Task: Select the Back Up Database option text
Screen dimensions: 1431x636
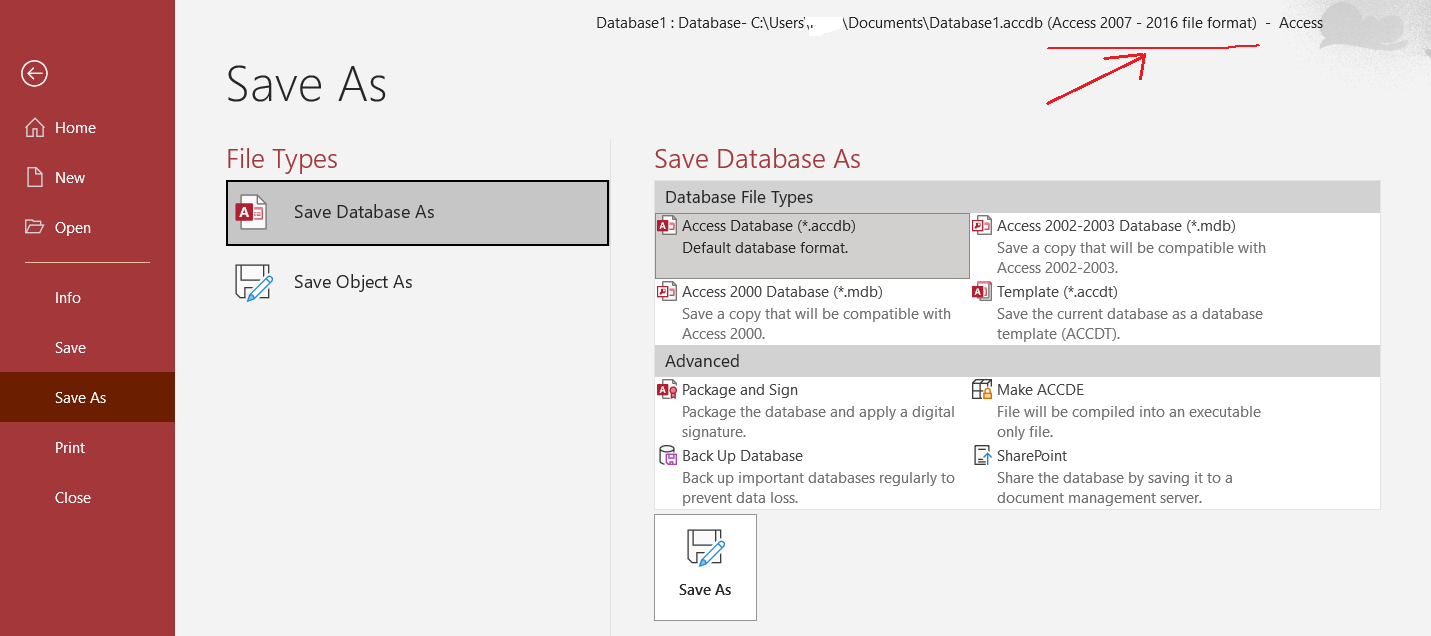Action: pos(742,456)
